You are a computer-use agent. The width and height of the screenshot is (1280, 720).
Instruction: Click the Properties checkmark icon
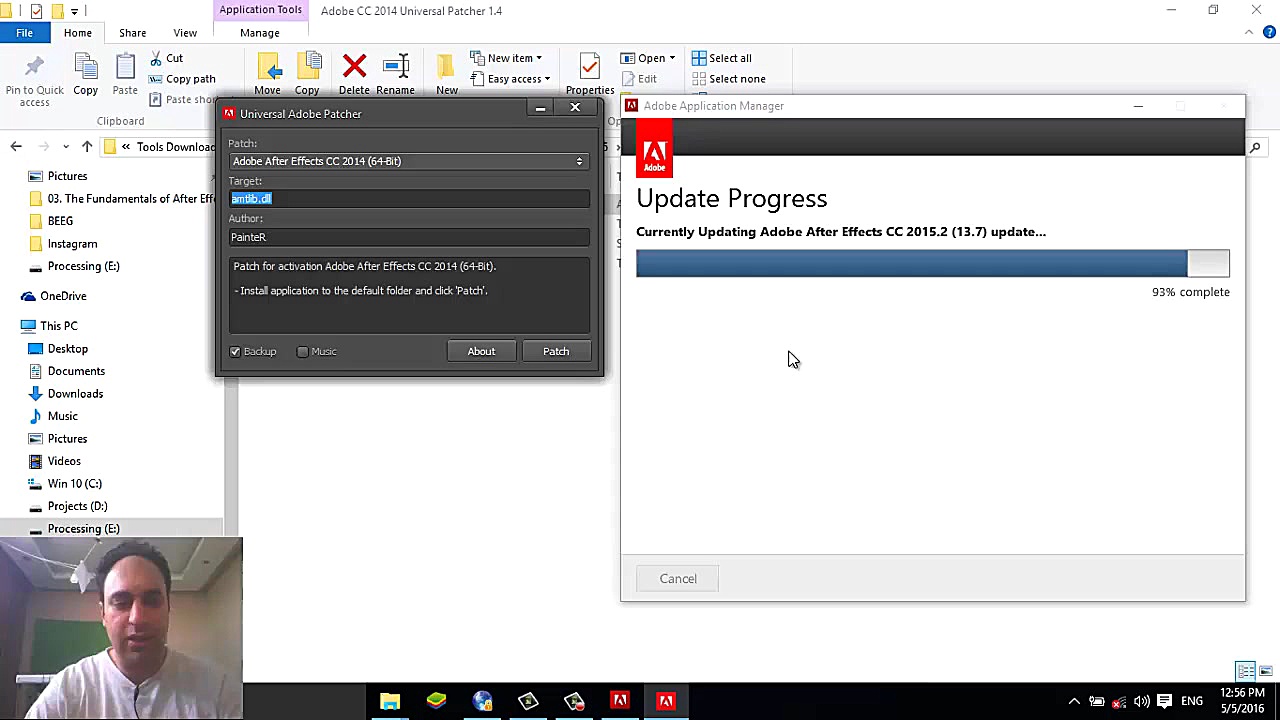click(590, 67)
